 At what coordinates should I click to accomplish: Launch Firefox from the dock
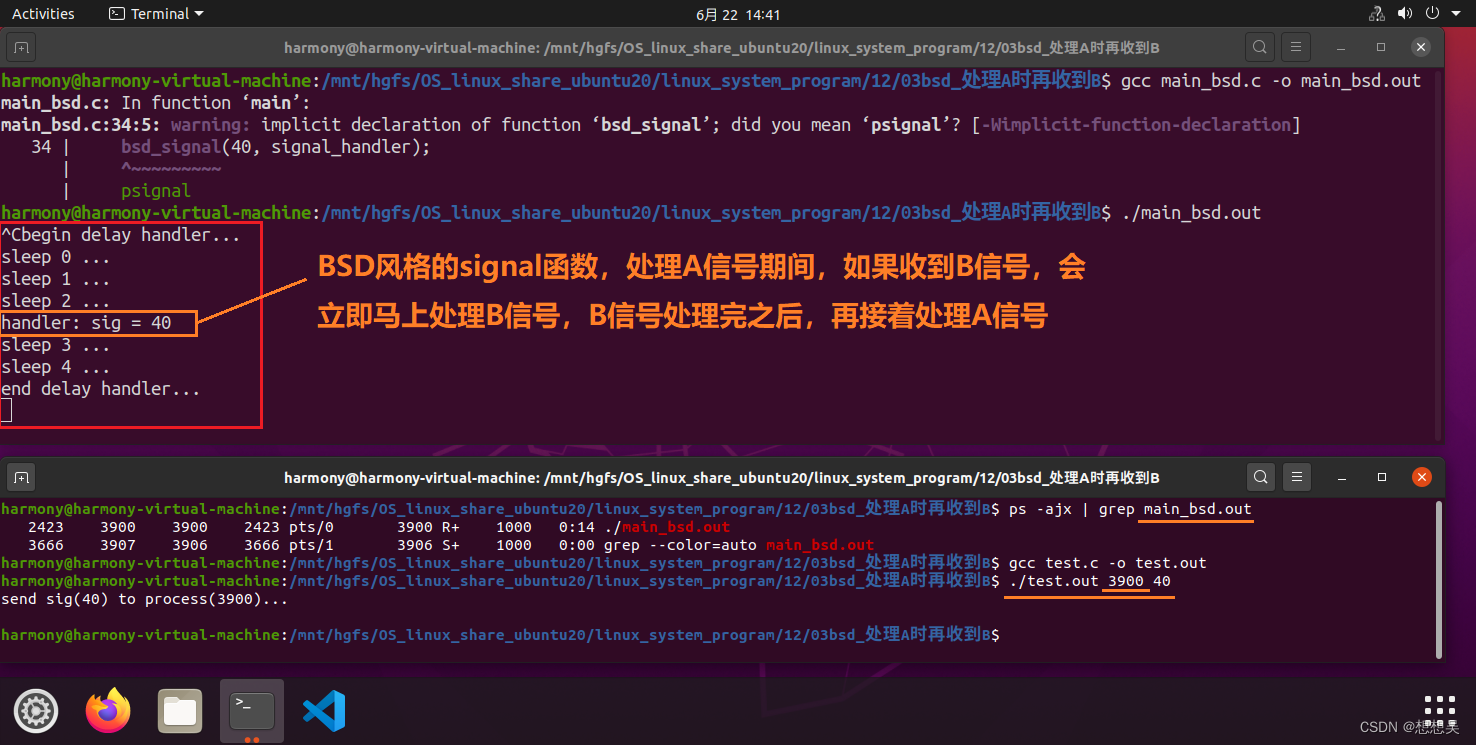click(x=108, y=711)
